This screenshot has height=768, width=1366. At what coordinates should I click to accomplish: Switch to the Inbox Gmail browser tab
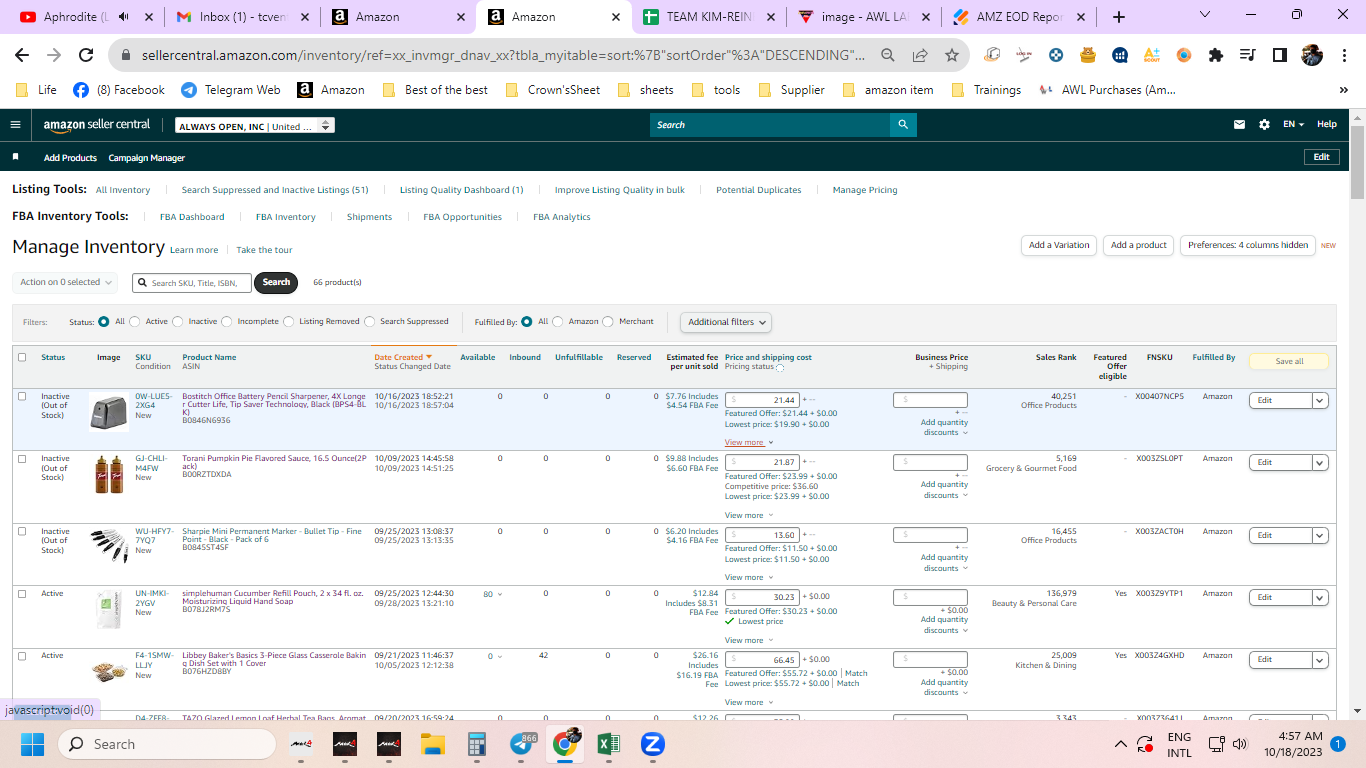242,17
